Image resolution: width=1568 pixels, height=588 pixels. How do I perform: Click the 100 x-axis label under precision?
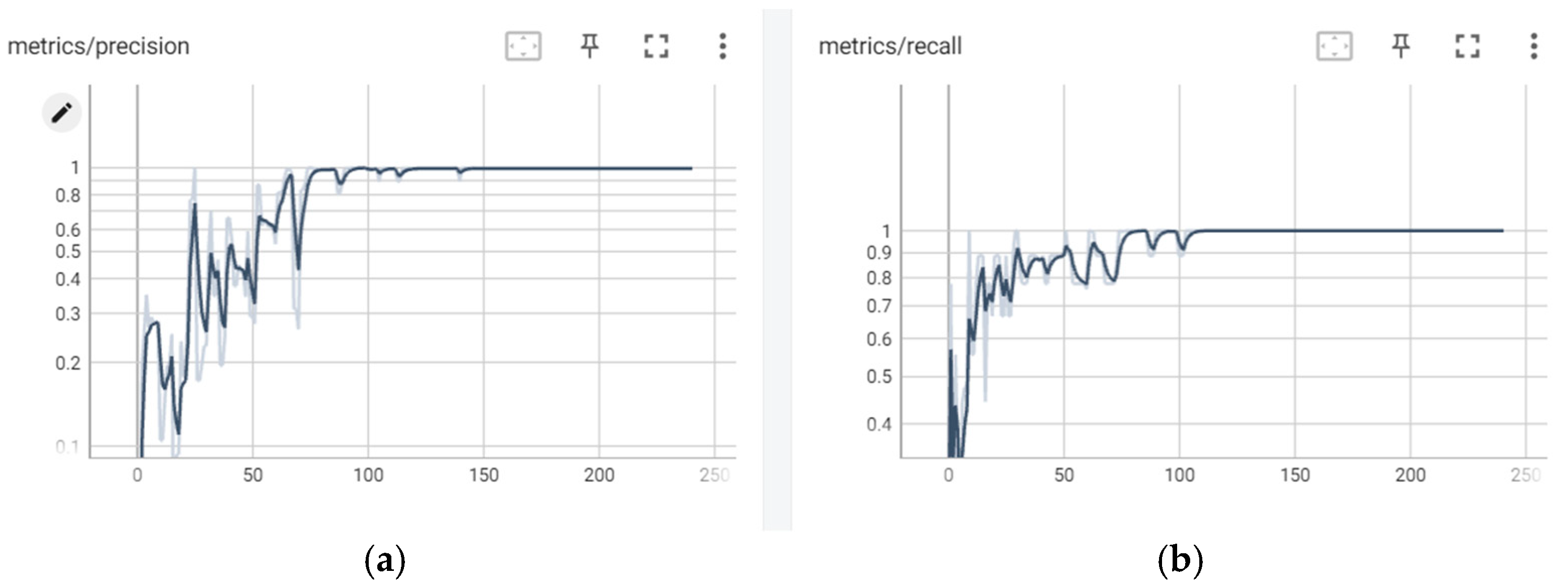(368, 475)
